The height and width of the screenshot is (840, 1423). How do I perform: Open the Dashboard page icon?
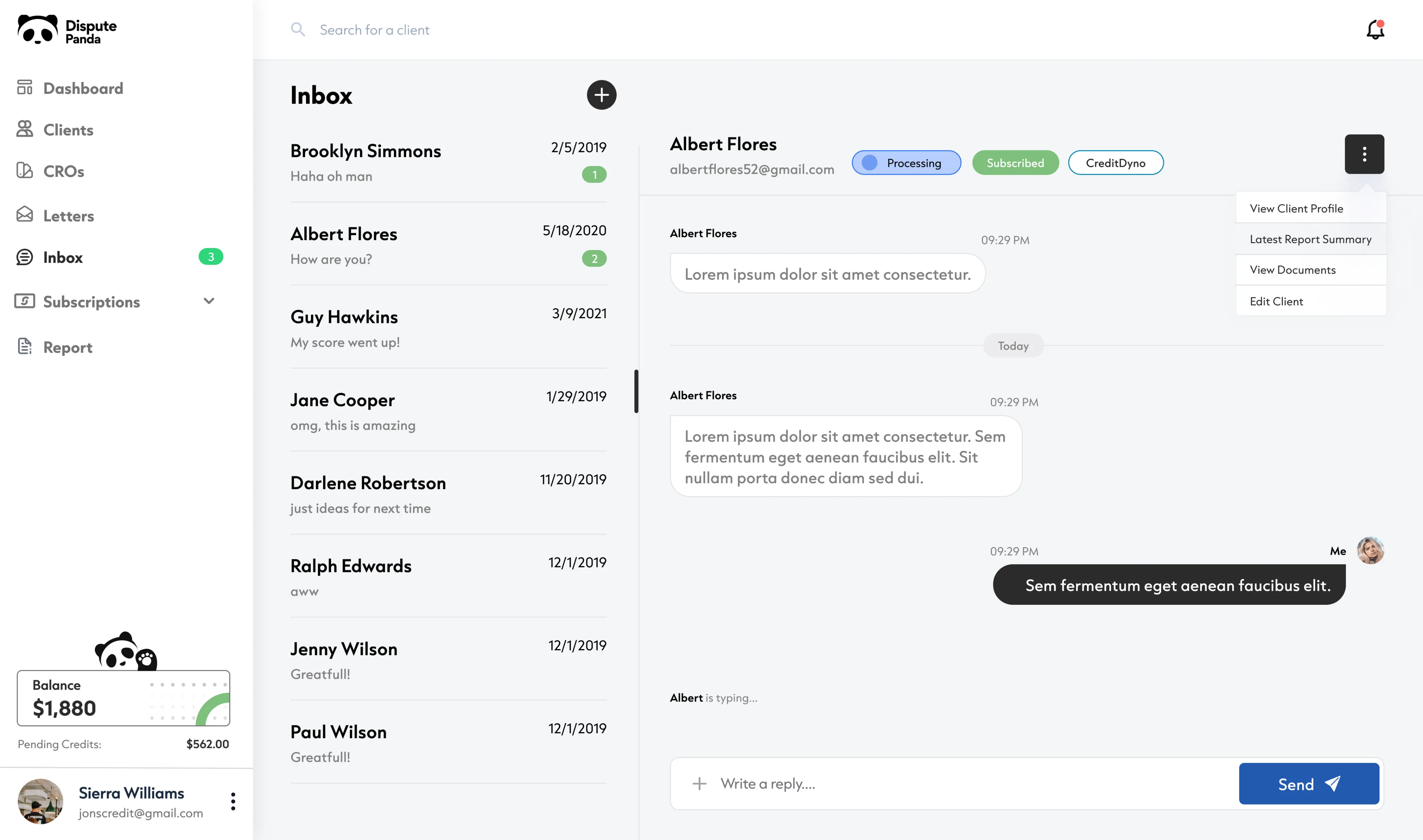point(24,87)
